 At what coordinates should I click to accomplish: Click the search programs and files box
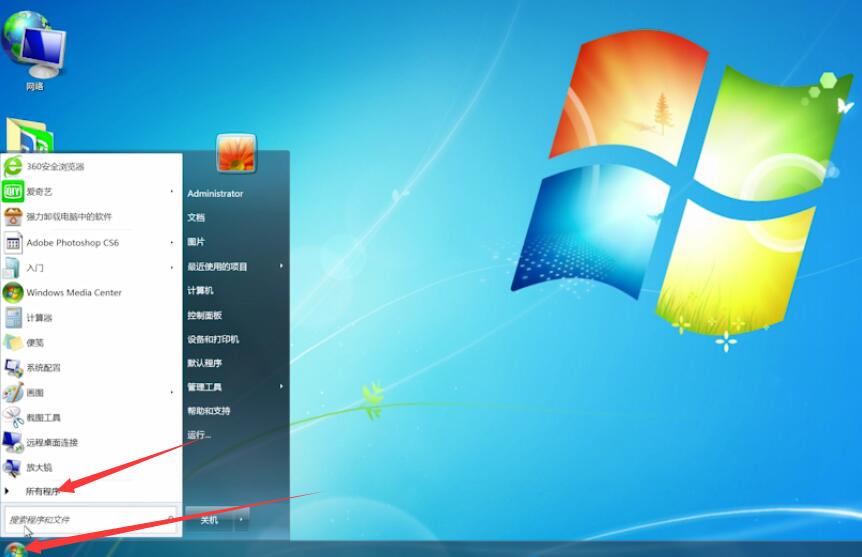(x=91, y=520)
